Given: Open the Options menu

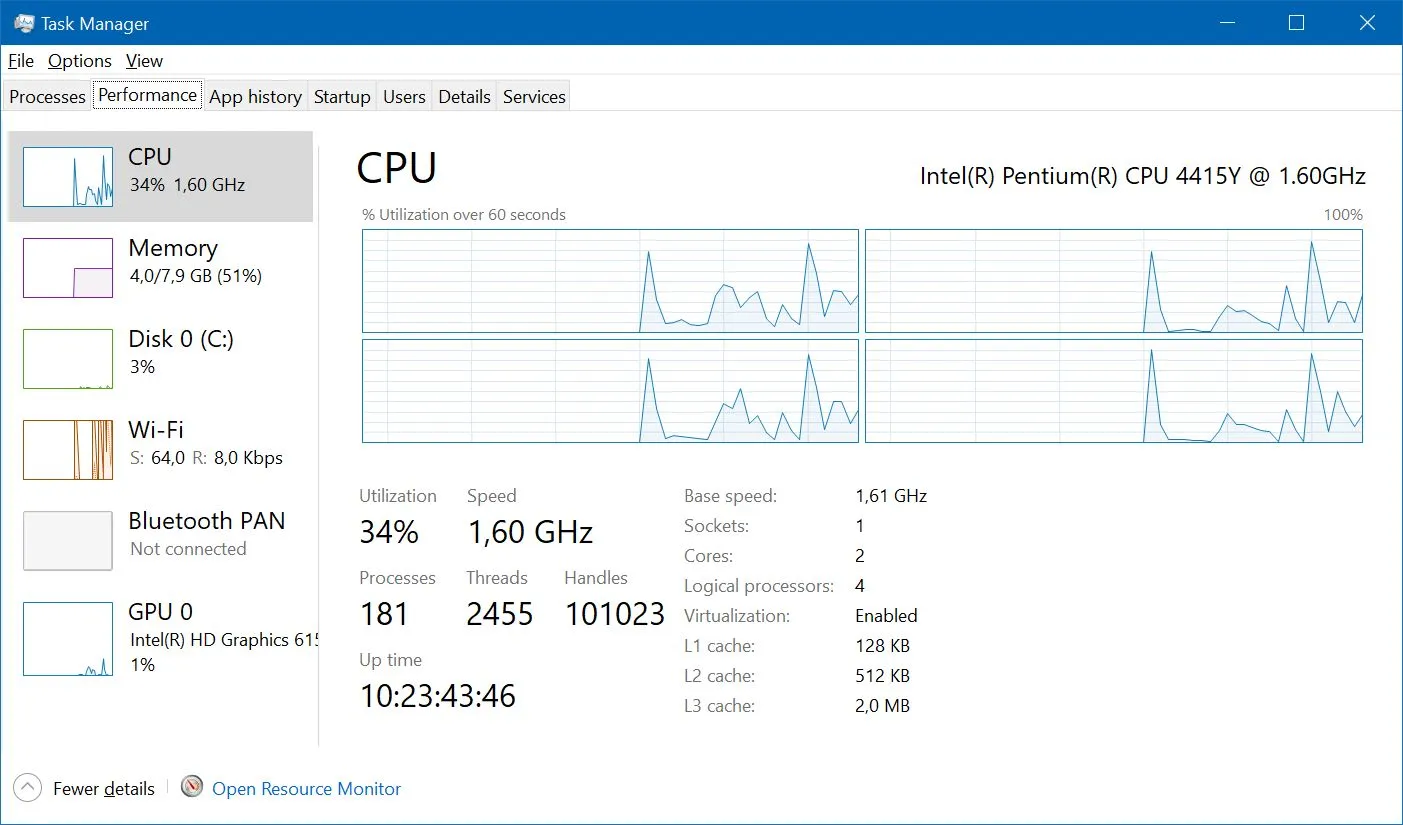Looking at the screenshot, I should click(x=80, y=61).
